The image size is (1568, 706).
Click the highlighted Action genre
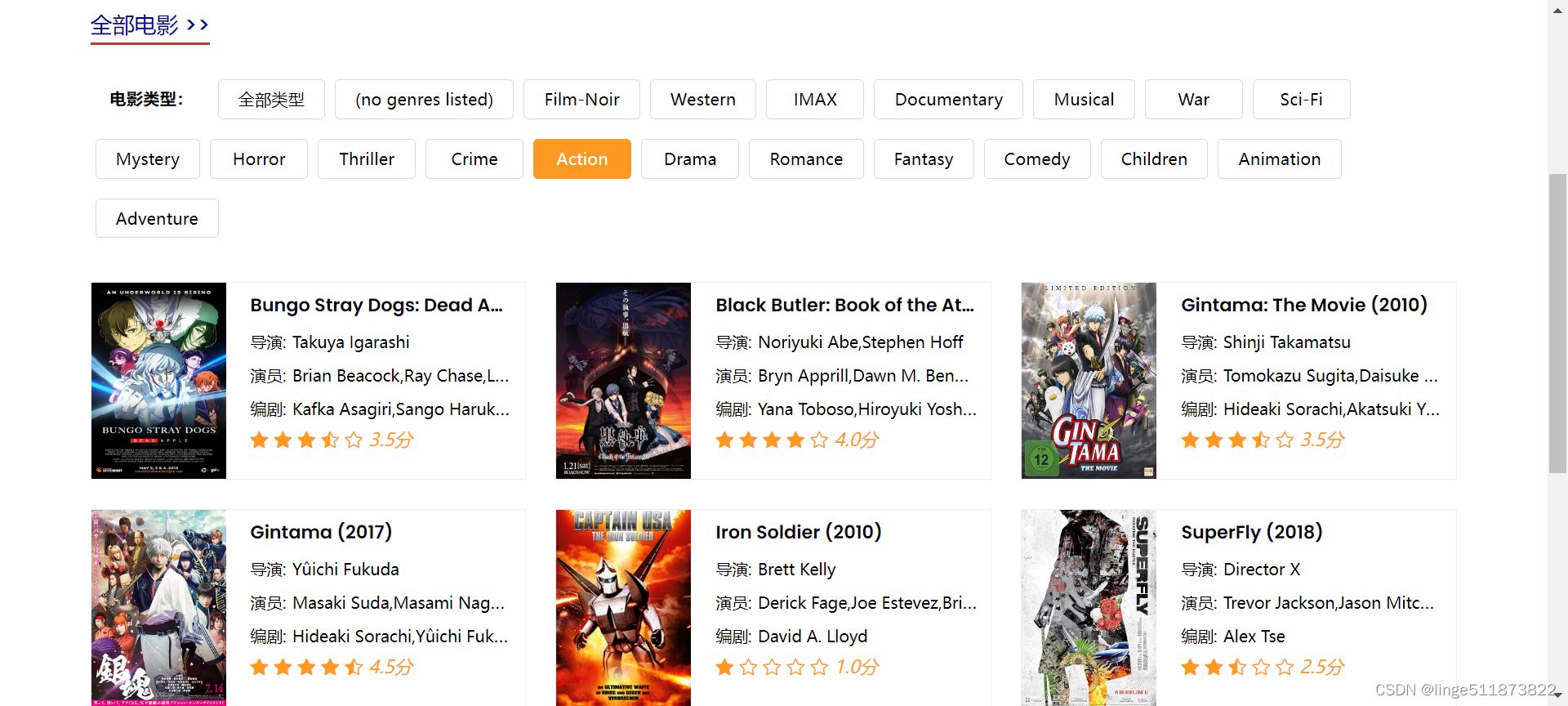[582, 159]
